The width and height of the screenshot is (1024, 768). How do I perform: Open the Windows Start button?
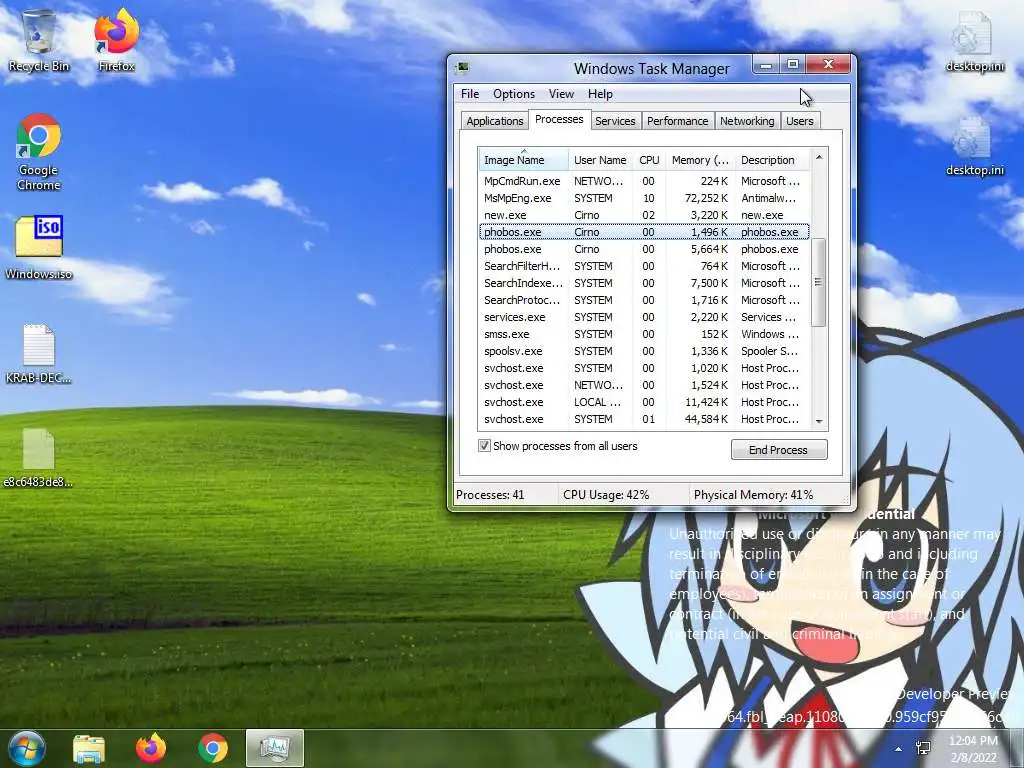tap(26, 748)
